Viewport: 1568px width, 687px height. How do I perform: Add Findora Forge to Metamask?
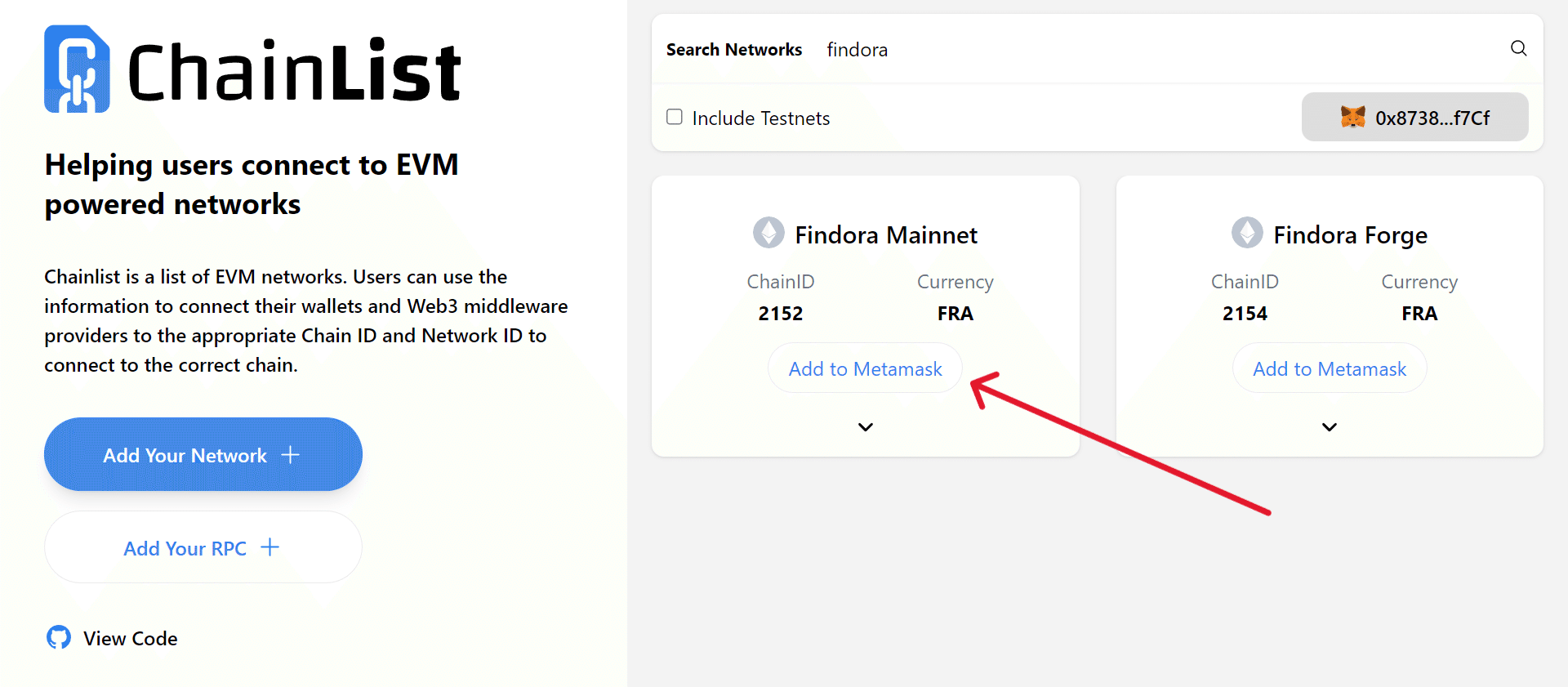coord(1330,368)
